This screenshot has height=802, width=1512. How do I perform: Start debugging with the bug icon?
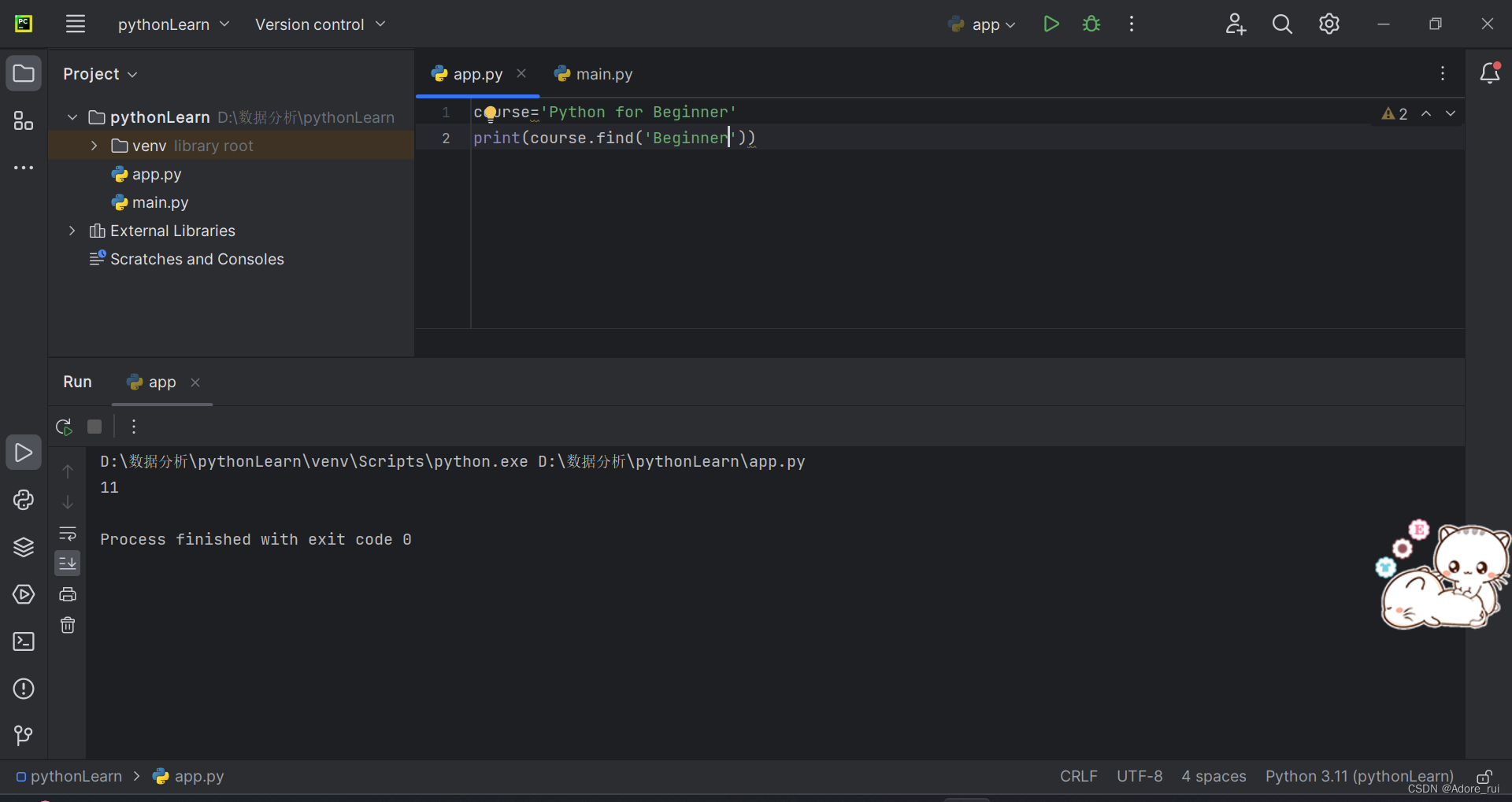(1091, 24)
